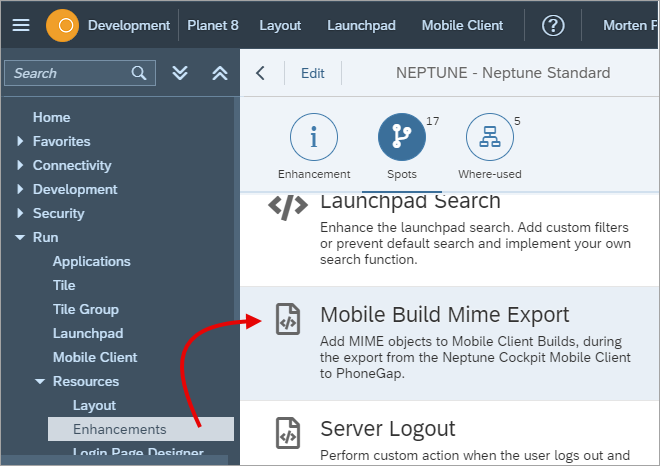Click the NEPTUNE - Neptune Standard title
Screen dimensions: 660x466
pos(503,73)
